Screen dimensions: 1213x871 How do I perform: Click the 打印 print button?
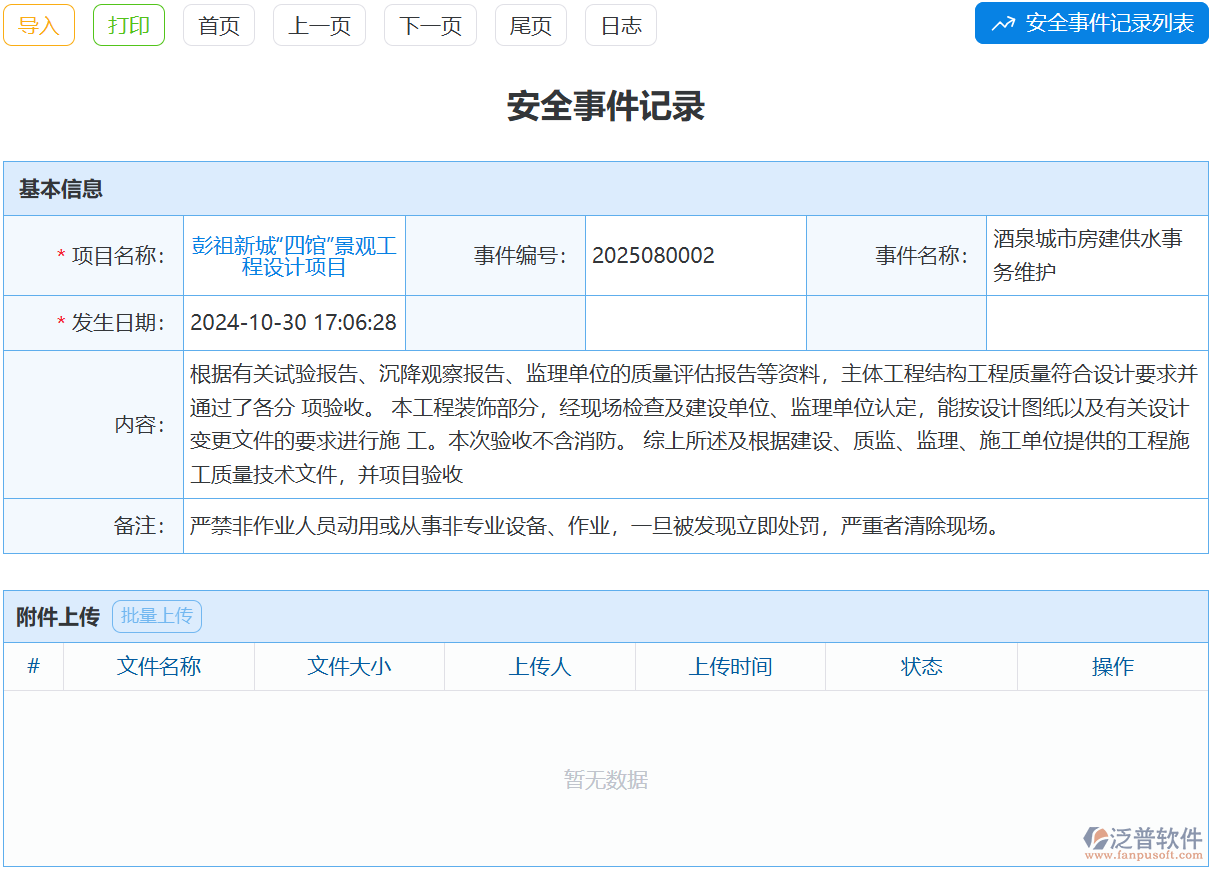pos(128,24)
